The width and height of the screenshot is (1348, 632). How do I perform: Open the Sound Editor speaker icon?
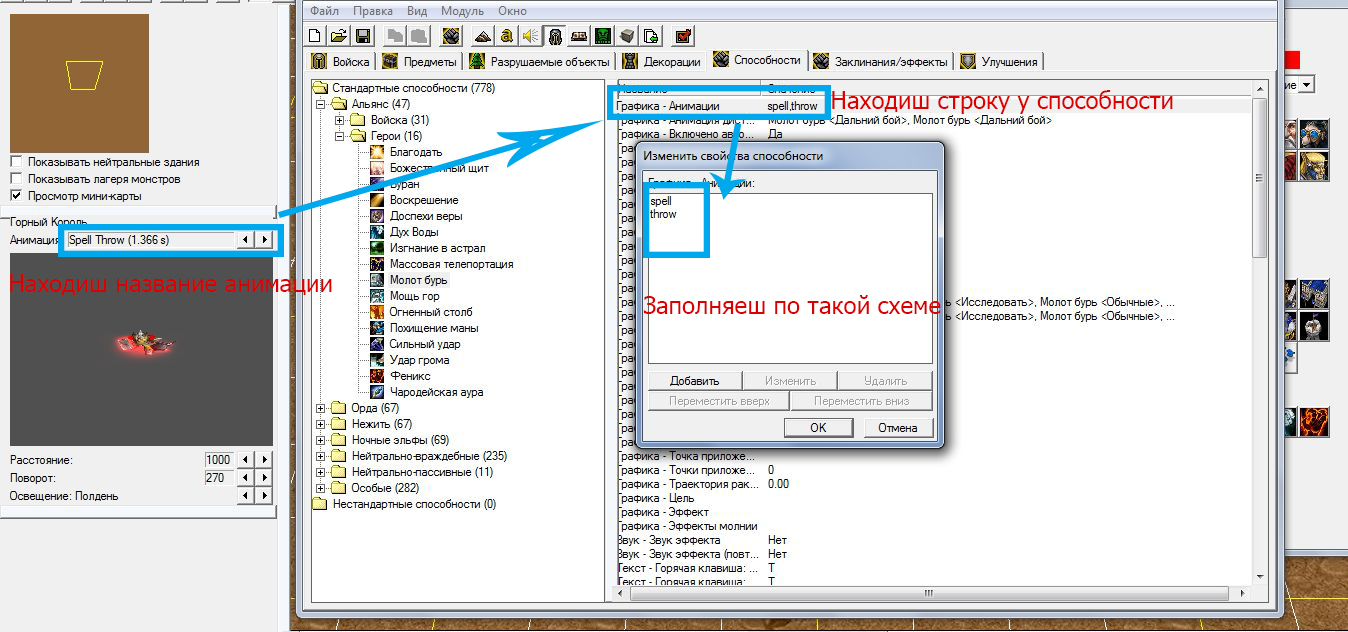tap(530, 36)
